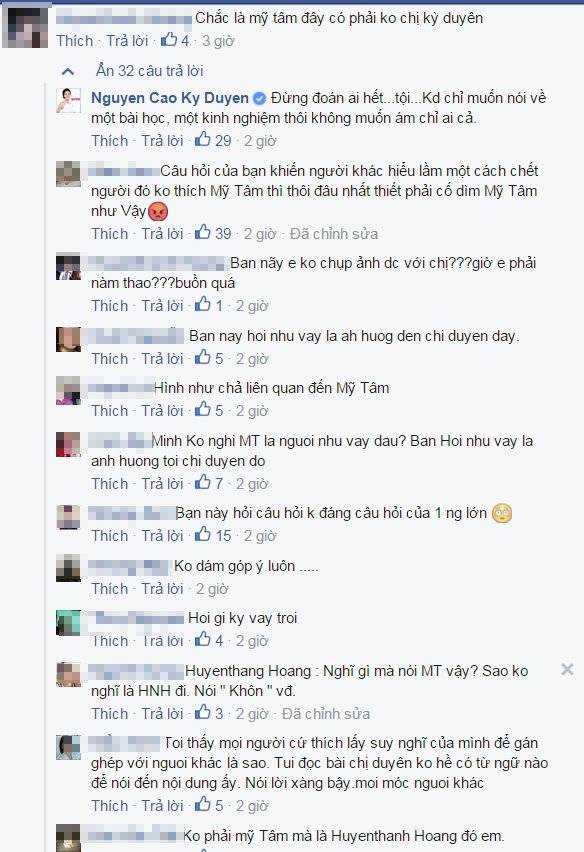Click 'Trả lời' under Ky Duyen's reply
The width and height of the screenshot is (584, 852).
[162, 141]
